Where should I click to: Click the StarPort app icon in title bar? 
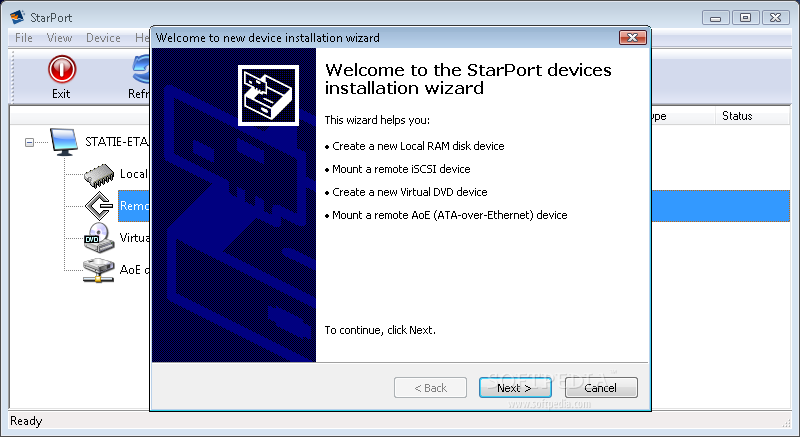[x=17, y=17]
